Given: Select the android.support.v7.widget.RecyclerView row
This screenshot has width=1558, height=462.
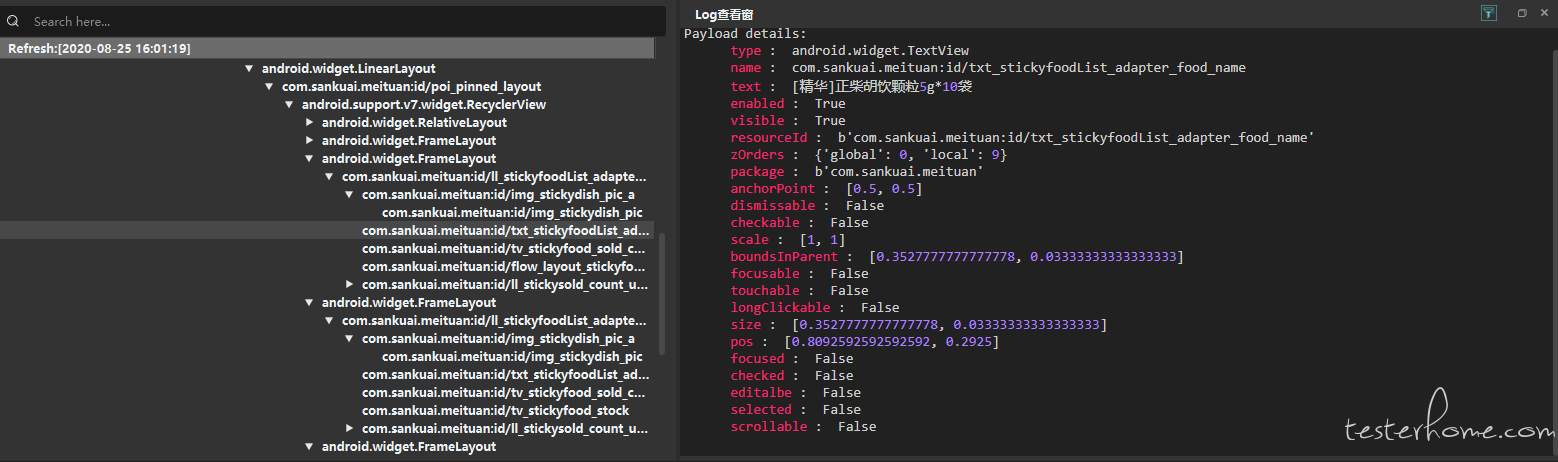Looking at the screenshot, I should click(x=424, y=105).
